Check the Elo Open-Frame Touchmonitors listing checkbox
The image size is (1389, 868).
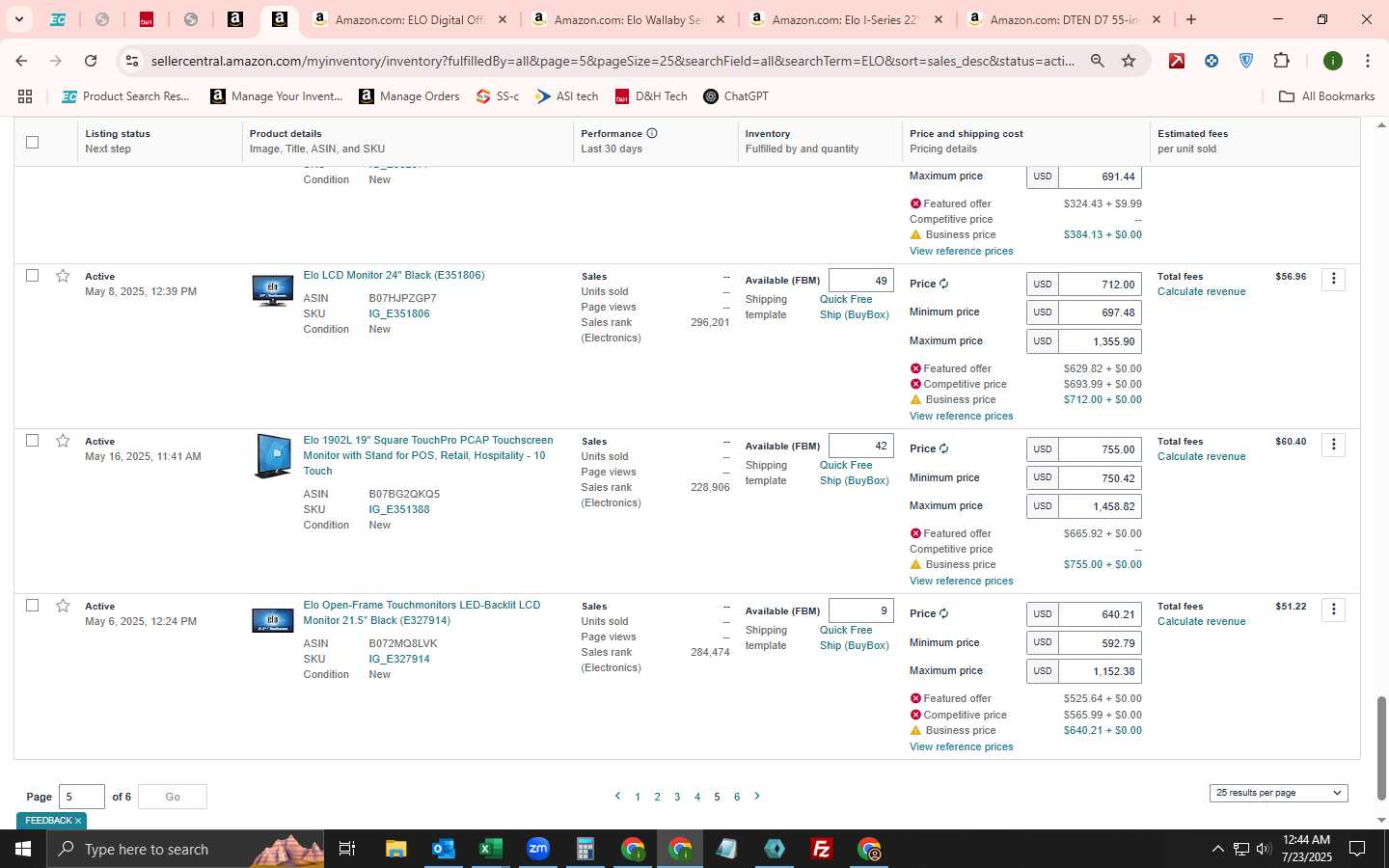click(x=32, y=606)
